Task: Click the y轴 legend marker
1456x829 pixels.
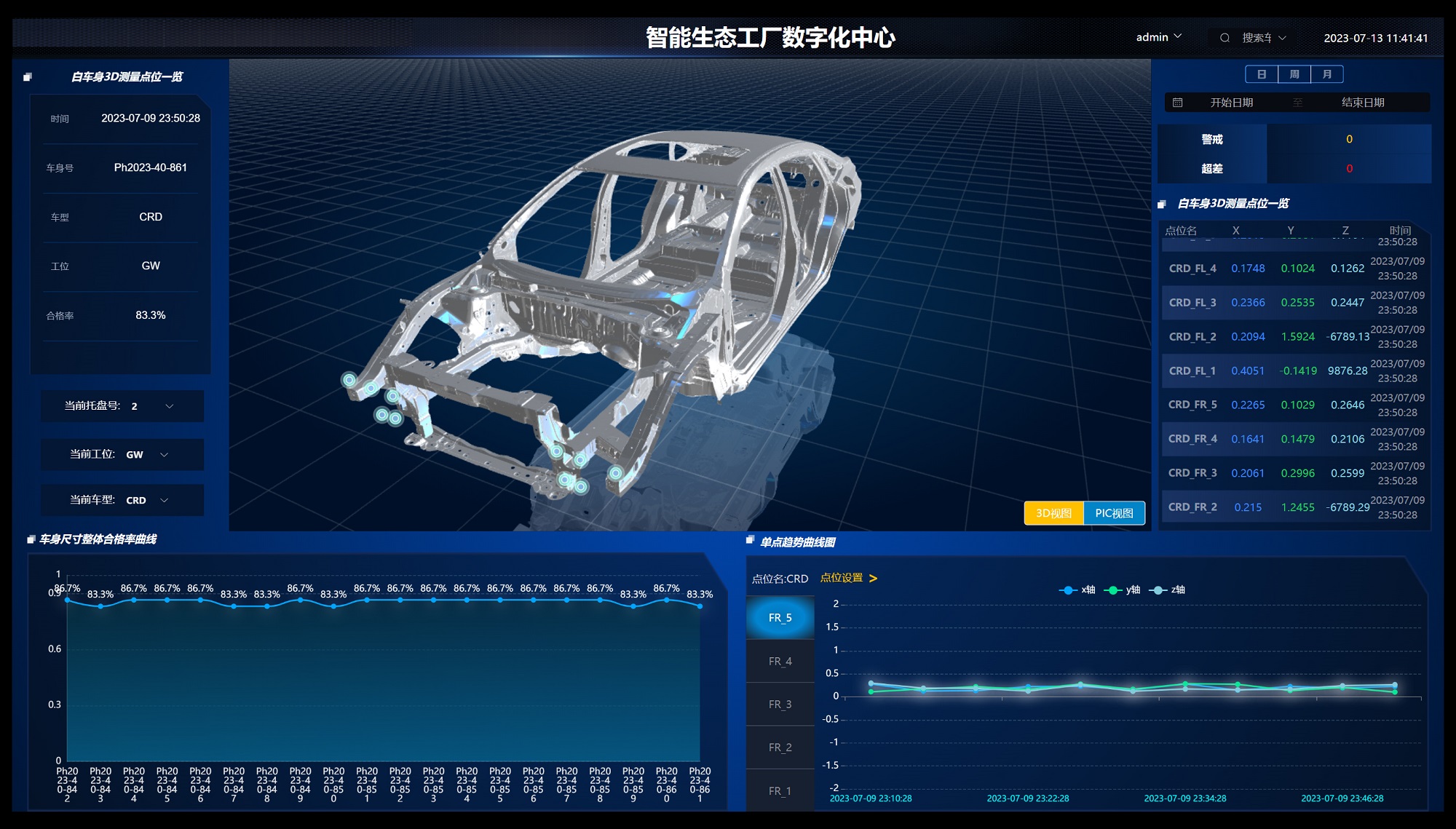Action: click(x=1112, y=590)
